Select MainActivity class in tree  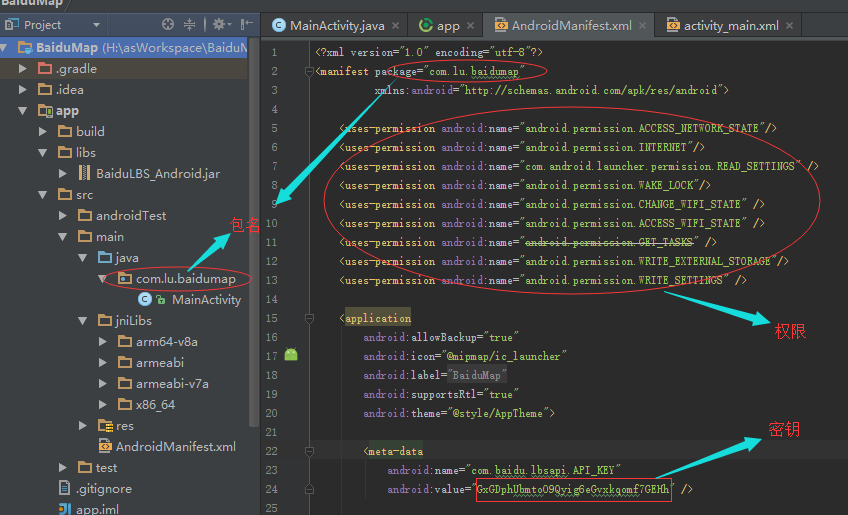206,300
